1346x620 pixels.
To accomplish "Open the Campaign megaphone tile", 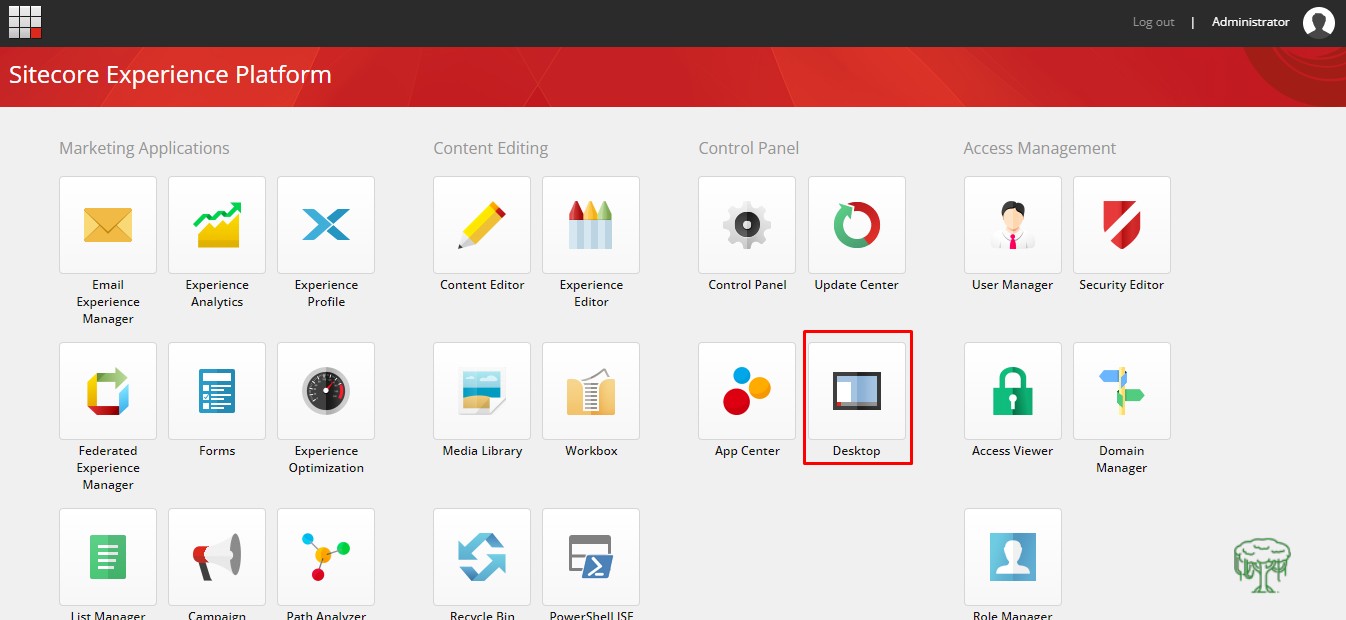I will tap(217, 557).
